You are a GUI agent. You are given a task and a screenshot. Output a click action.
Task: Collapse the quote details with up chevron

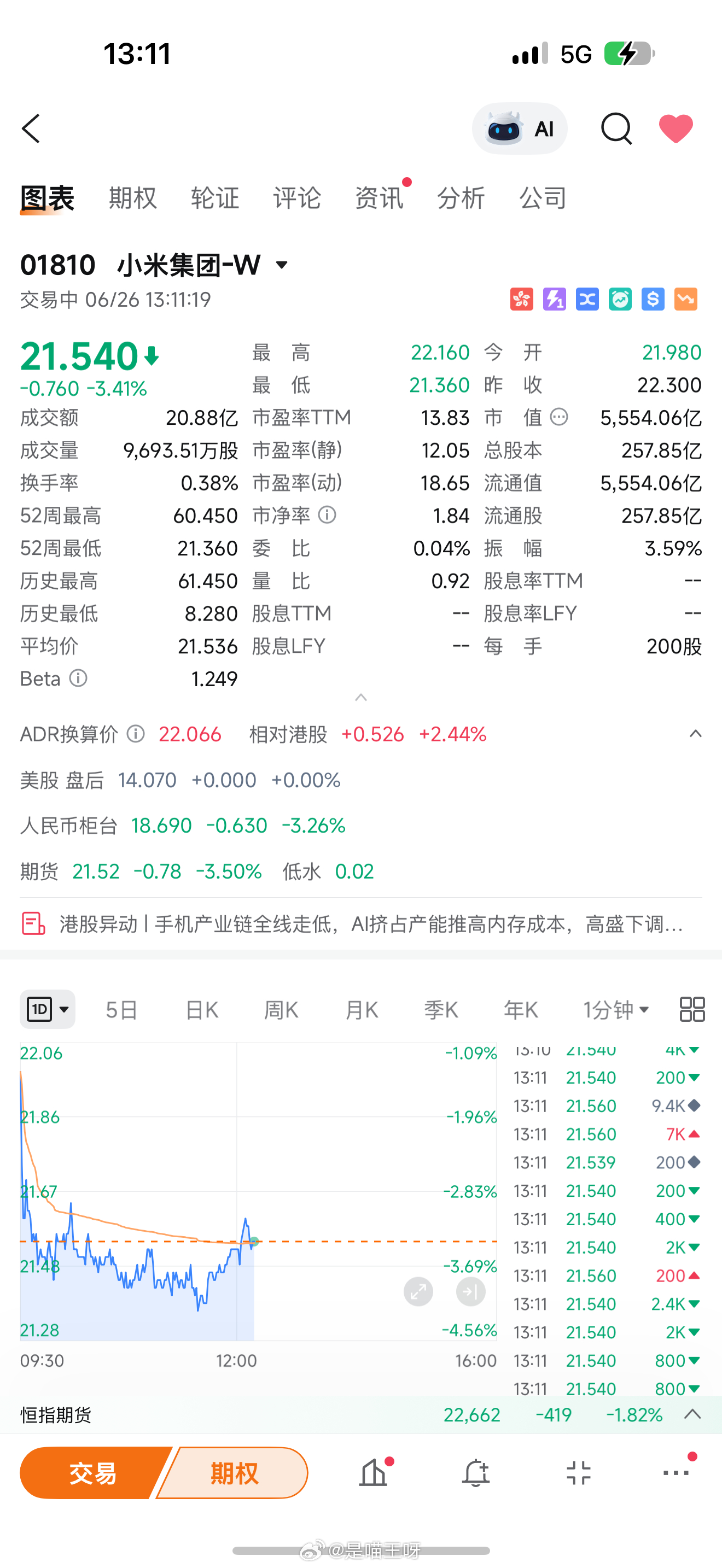361,698
